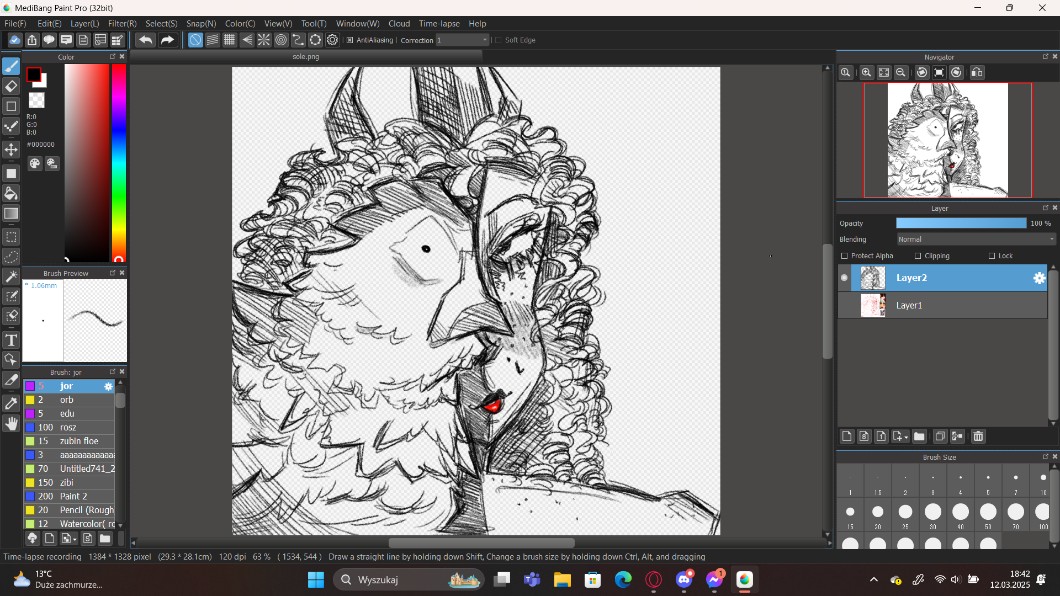1060x596 pixels.
Task: Select the Move tool
Action: pos(11,149)
